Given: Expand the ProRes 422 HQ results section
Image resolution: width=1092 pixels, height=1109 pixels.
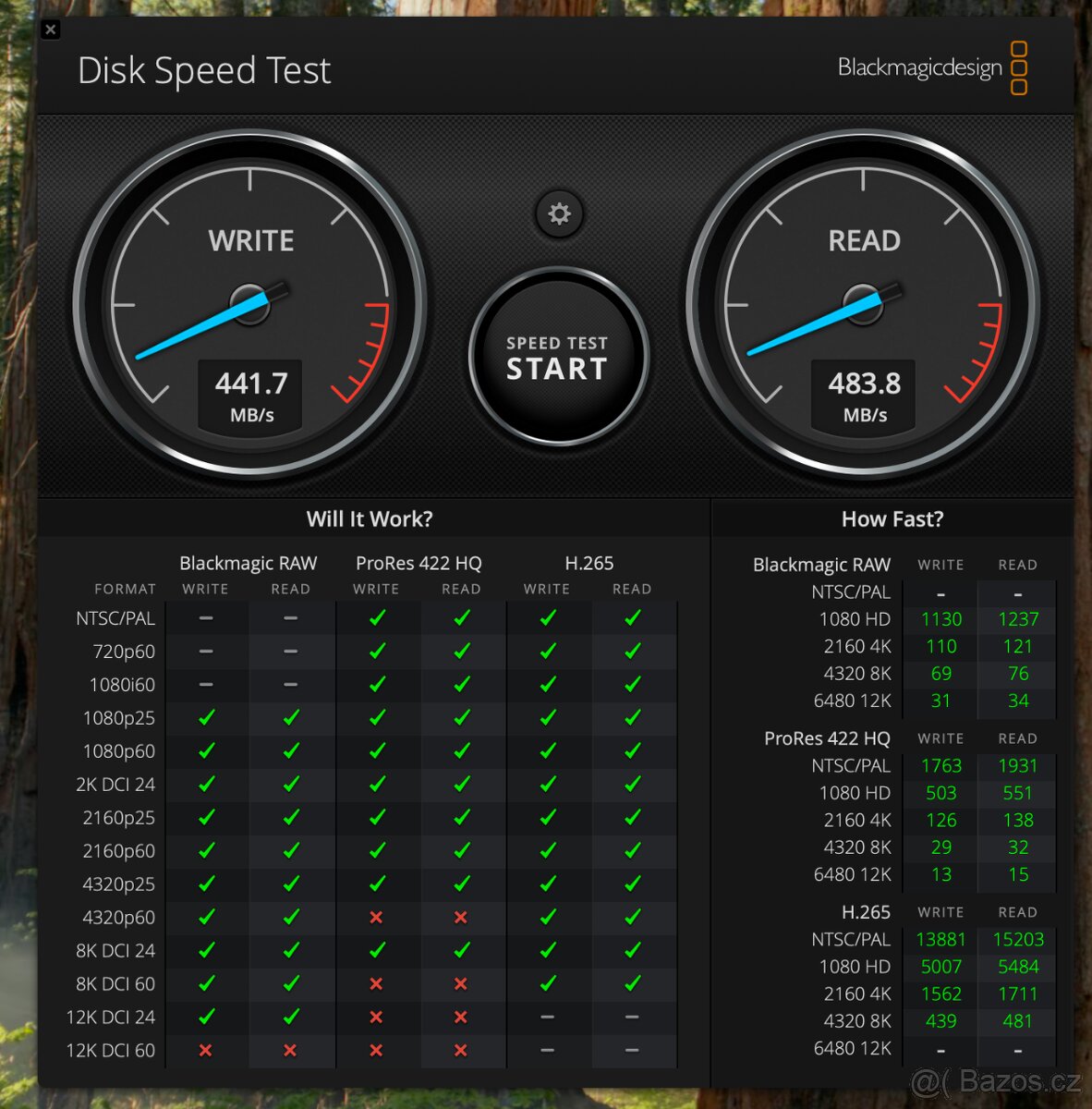Looking at the screenshot, I should [x=828, y=738].
